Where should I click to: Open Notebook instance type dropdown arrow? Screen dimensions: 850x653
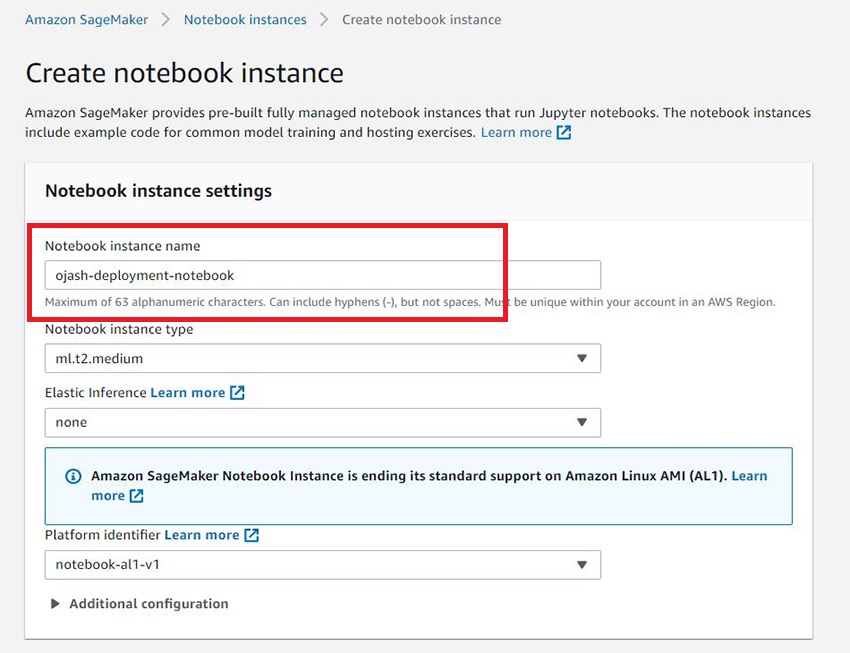pos(582,358)
